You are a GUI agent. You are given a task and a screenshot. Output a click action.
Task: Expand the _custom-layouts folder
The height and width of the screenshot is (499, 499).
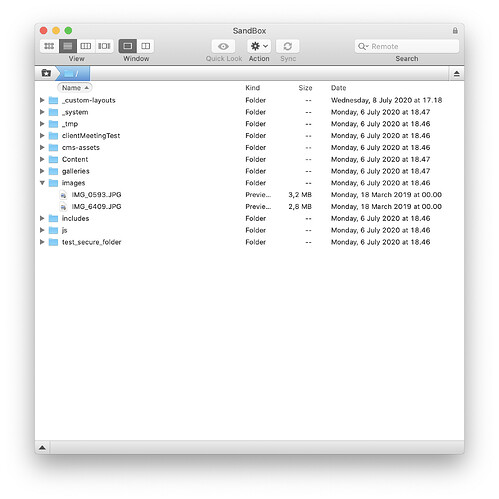pos(42,100)
